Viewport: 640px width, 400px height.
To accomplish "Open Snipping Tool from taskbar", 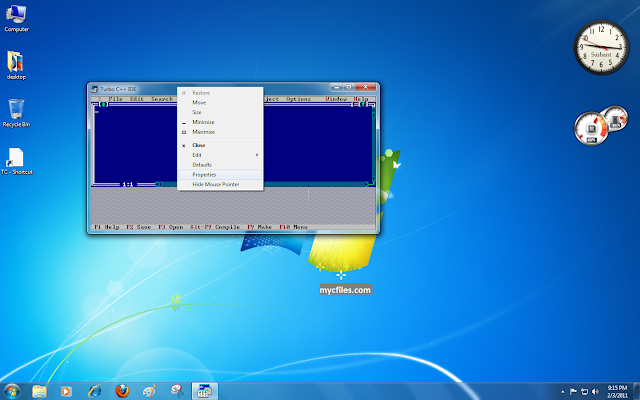I will point(177,391).
